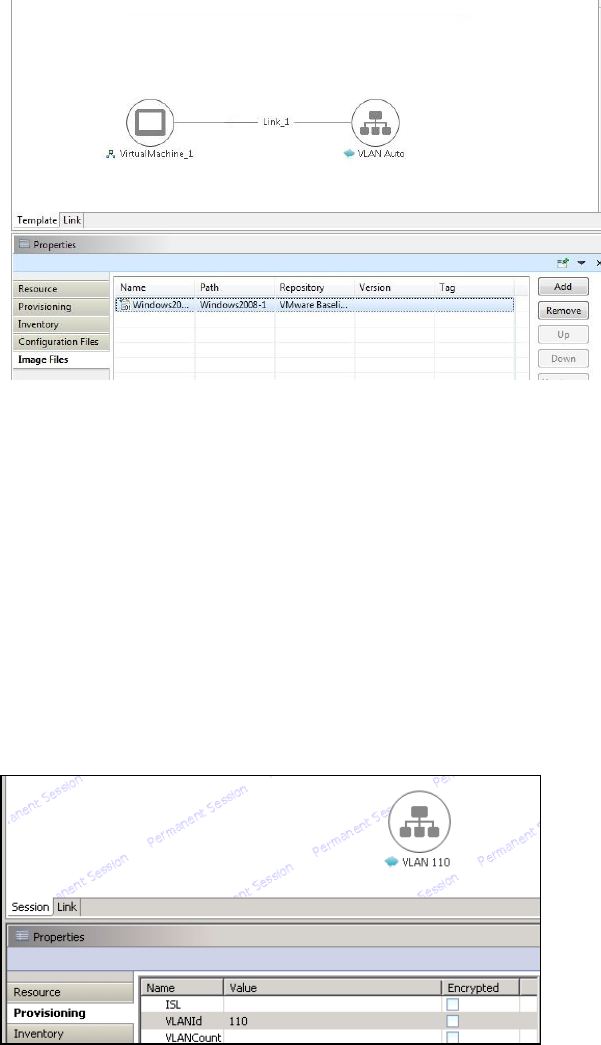Click the VLAN Auto text label
The height and width of the screenshot is (1045, 601).
380,153
